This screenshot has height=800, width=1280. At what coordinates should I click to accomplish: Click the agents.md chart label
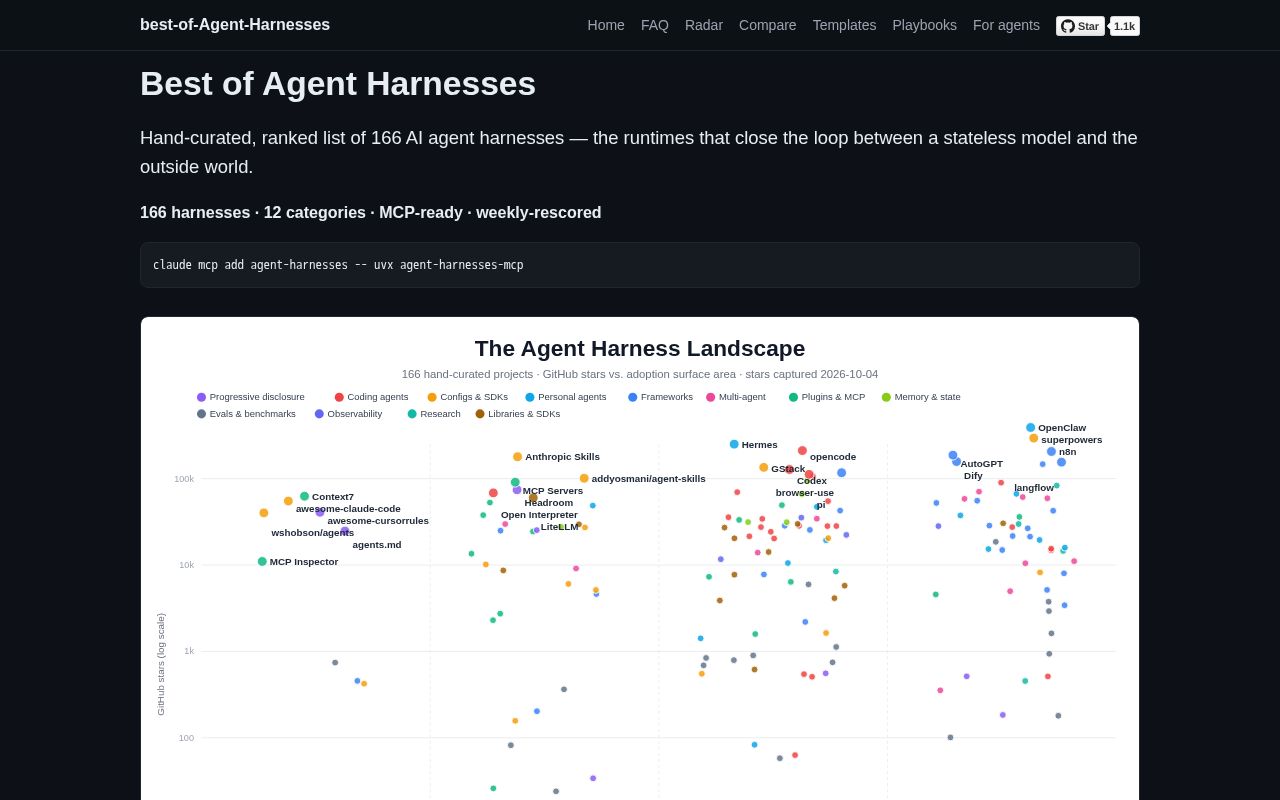[377, 545]
